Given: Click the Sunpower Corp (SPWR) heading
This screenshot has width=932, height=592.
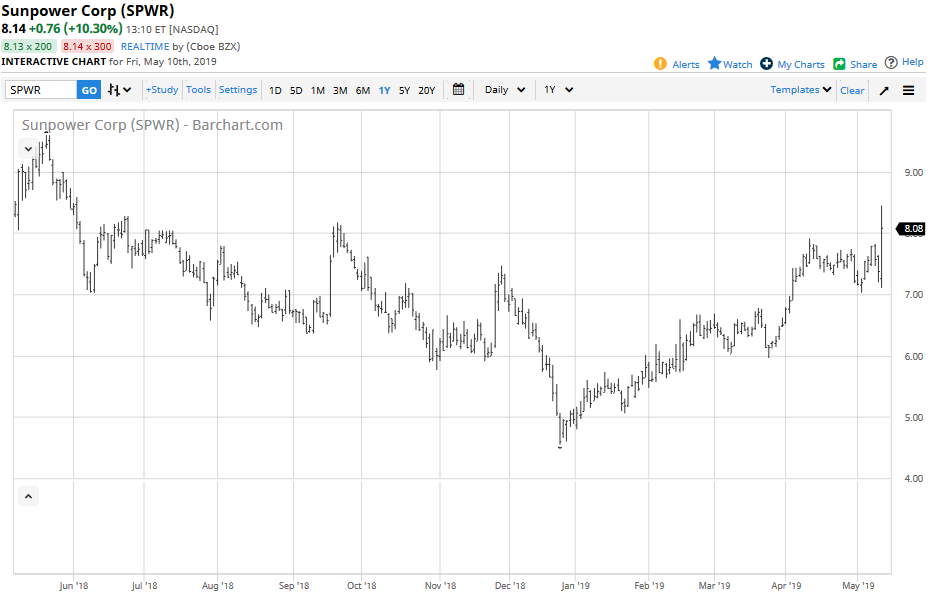Looking at the screenshot, I should (x=88, y=11).
